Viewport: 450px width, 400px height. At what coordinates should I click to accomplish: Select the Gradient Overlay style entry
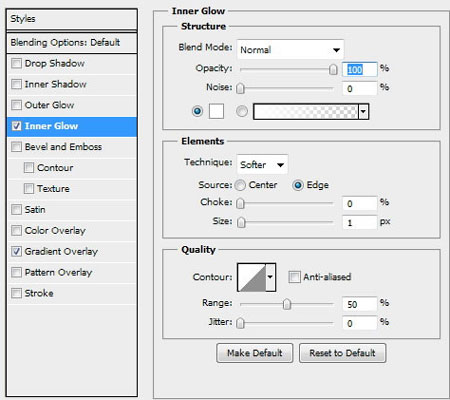(x=72, y=251)
